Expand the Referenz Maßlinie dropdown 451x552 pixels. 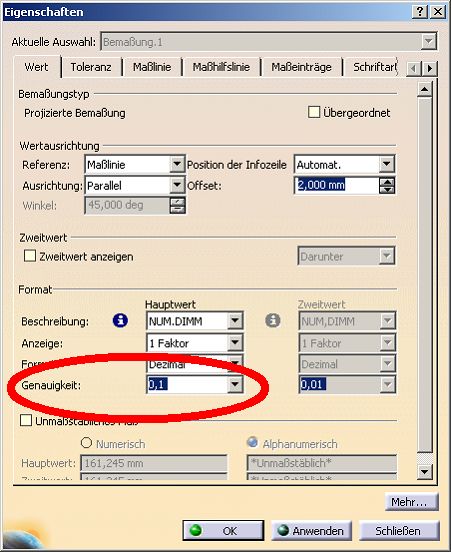pyautogui.click(x=177, y=164)
